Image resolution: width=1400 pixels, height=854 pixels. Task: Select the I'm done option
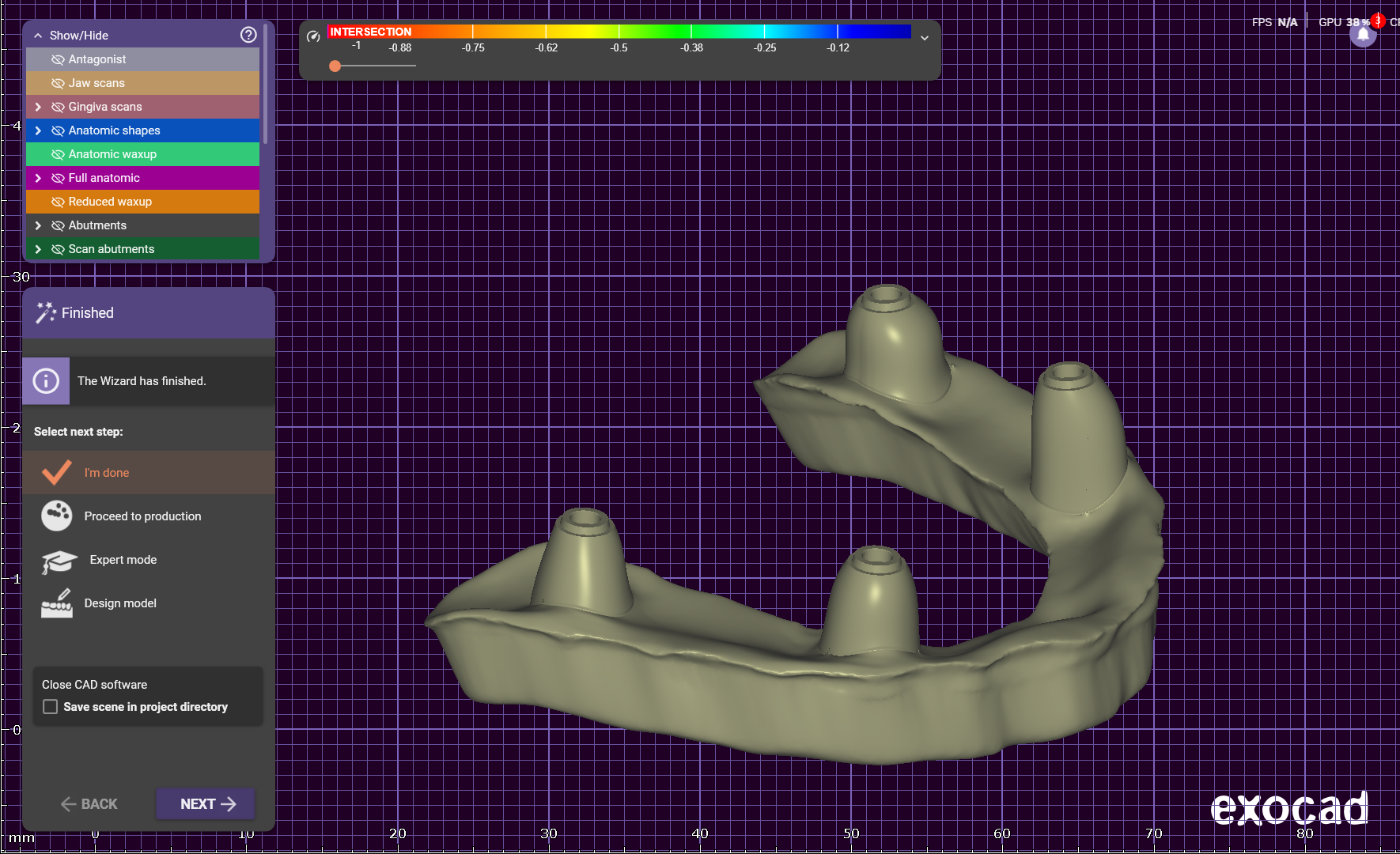[107, 473]
